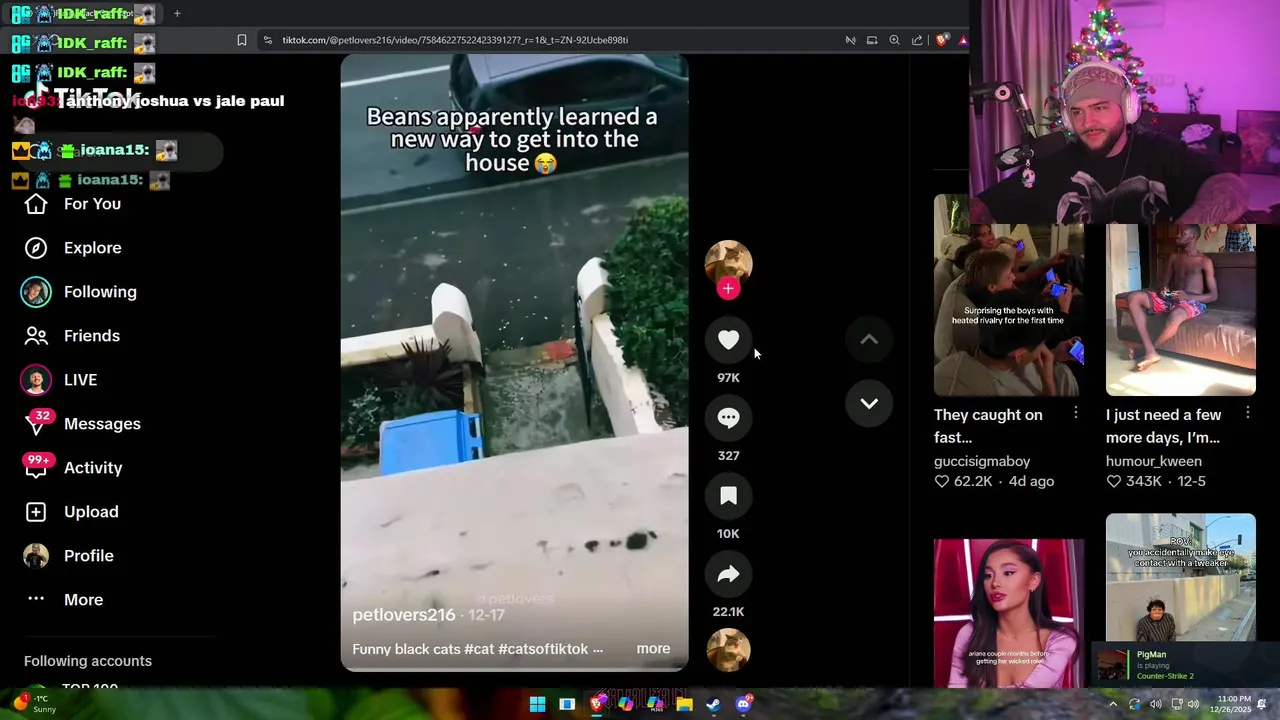Open the clock showing 11:00 PM
The image size is (1280, 720).
click(x=1233, y=704)
